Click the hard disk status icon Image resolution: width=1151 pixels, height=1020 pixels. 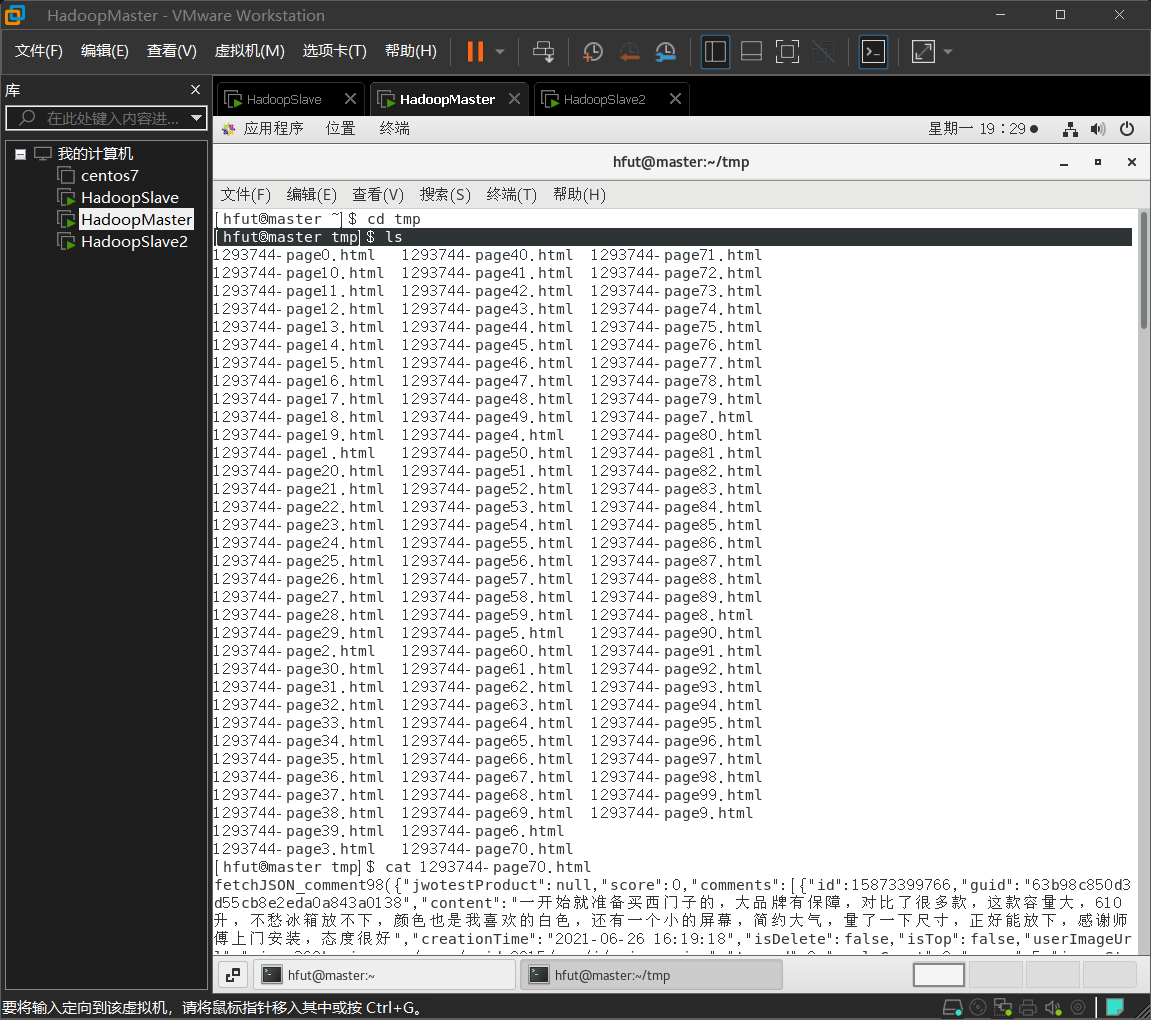pos(952,1008)
